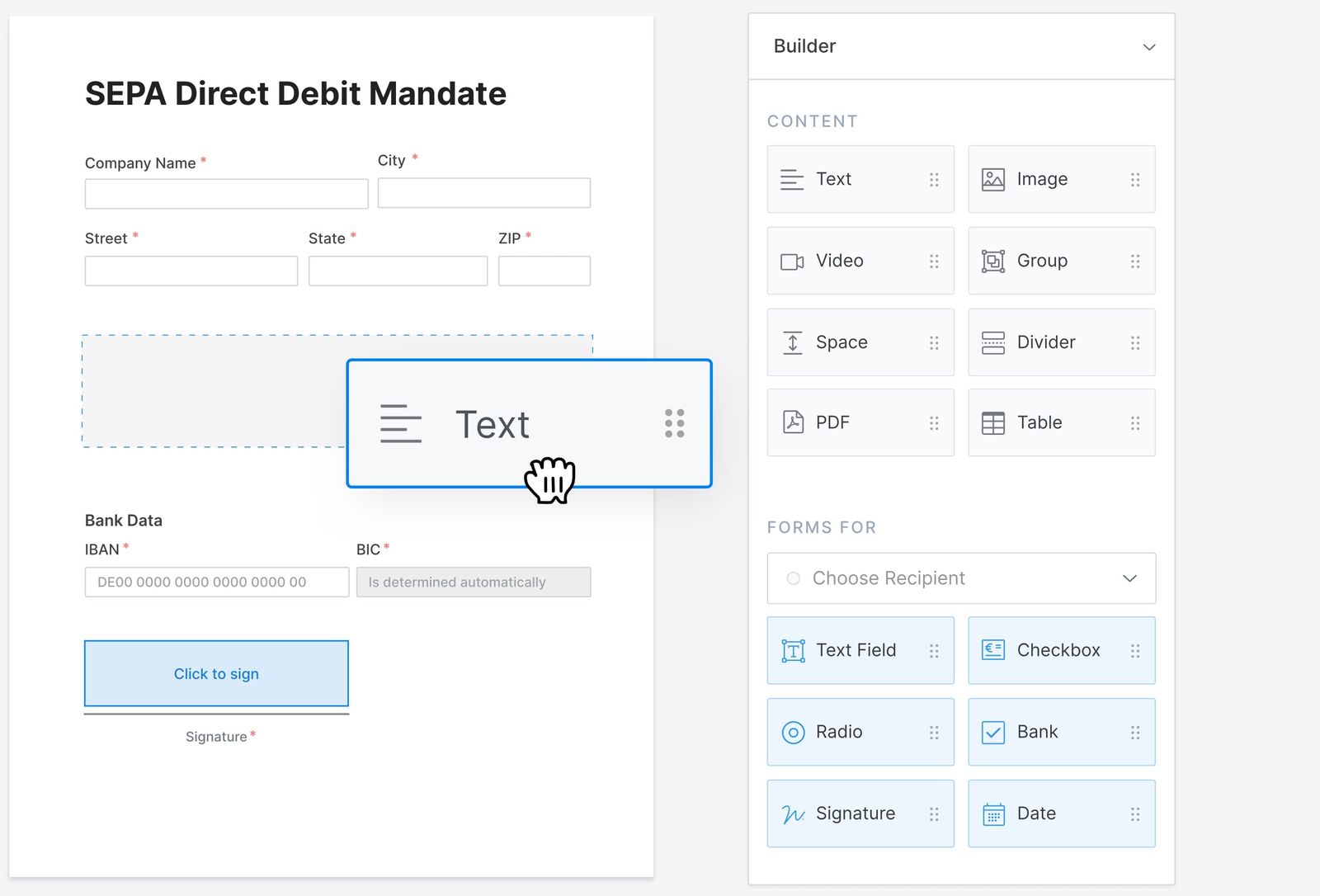Select the Text Field form icon
Screen dimensions: 1320x896
pyautogui.click(x=792, y=650)
